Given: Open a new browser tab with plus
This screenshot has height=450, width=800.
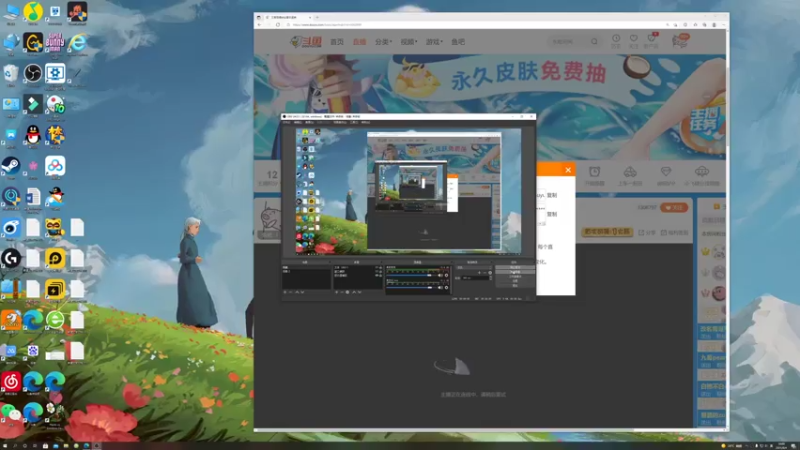Looking at the screenshot, I should tap(317, 17).
